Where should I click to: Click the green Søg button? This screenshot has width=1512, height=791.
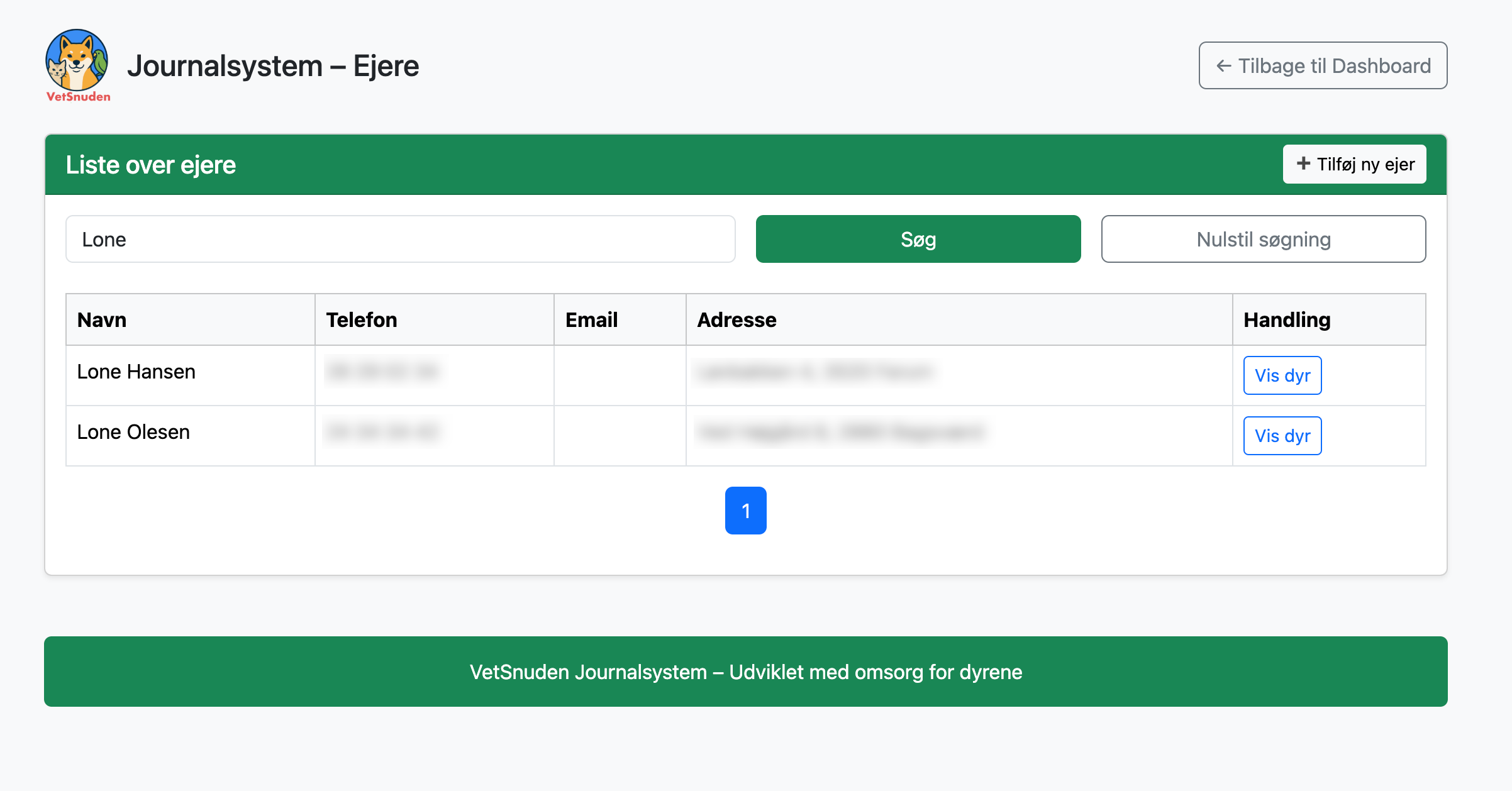tap(918, 239)
